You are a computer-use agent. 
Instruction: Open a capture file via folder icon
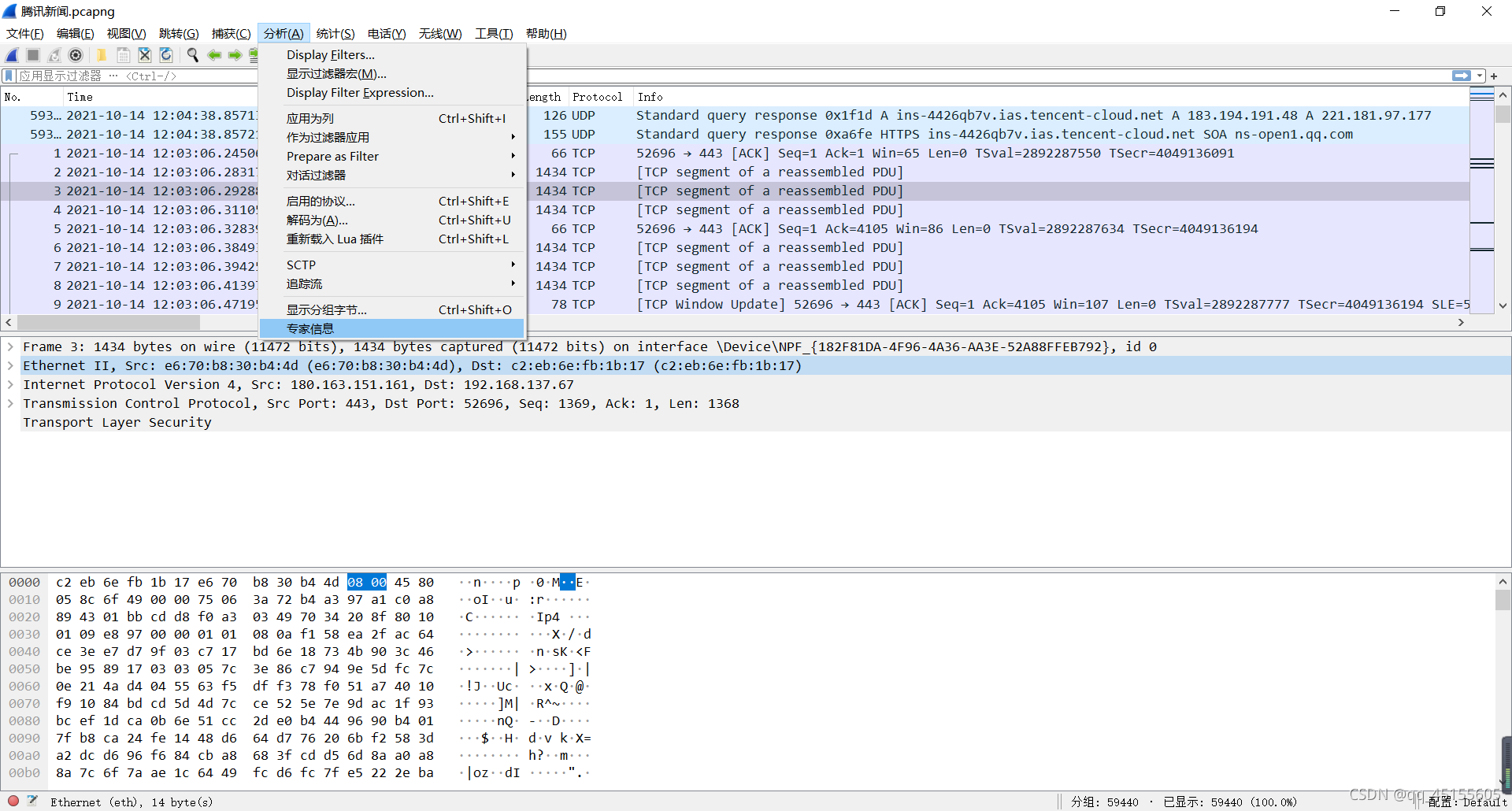(x=102, y=55)
